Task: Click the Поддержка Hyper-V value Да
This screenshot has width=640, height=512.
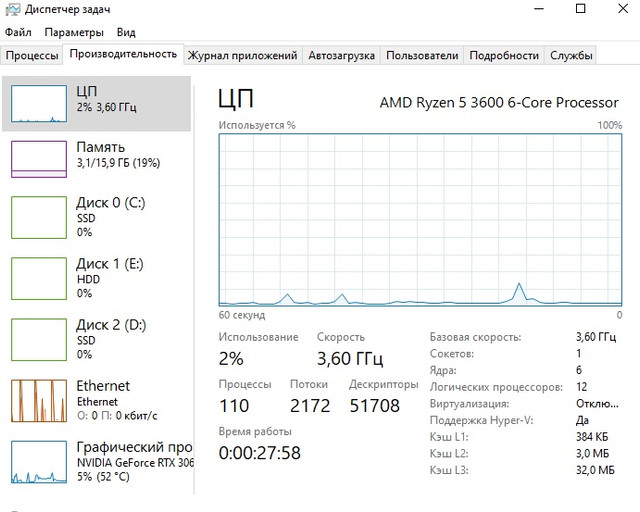Action: point(582,420)
